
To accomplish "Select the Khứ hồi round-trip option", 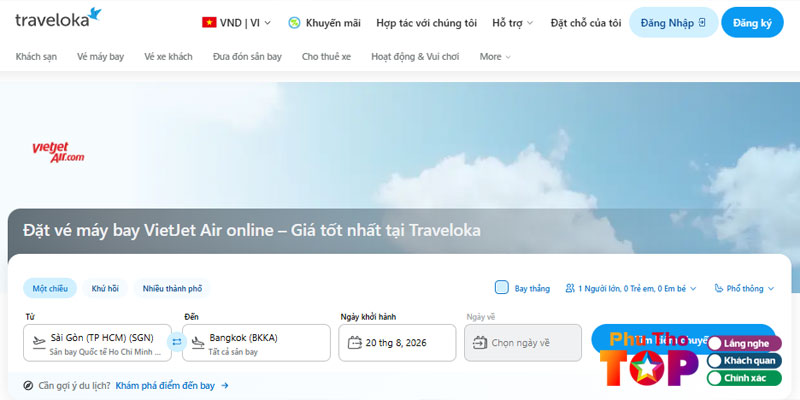I will pos(105,288).
